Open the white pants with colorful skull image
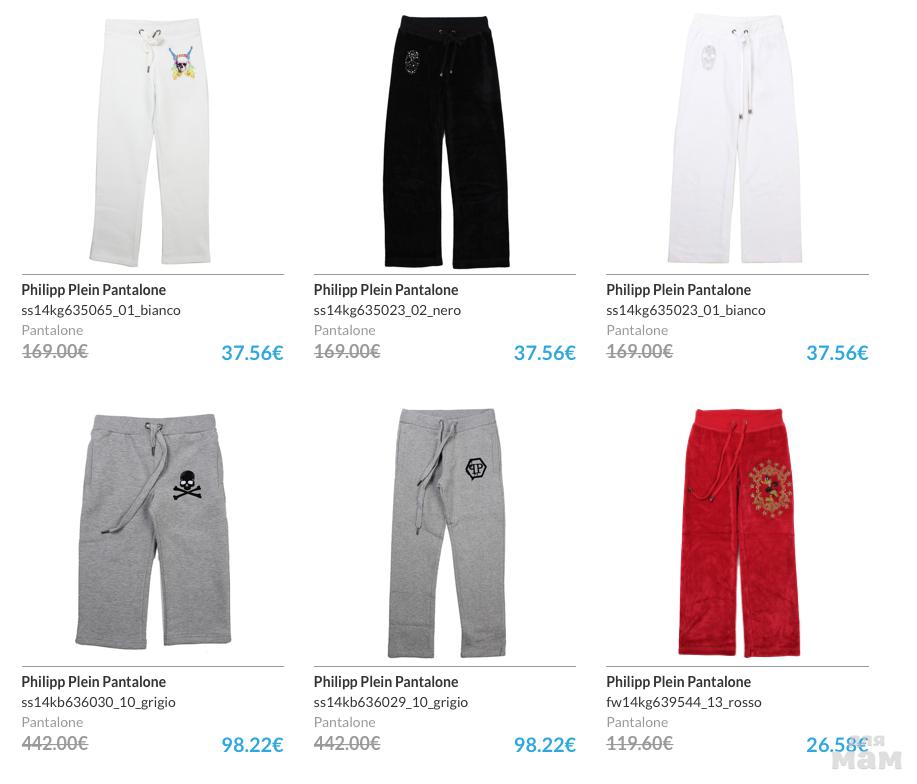 pyautogui.click(x=150, y=142)
